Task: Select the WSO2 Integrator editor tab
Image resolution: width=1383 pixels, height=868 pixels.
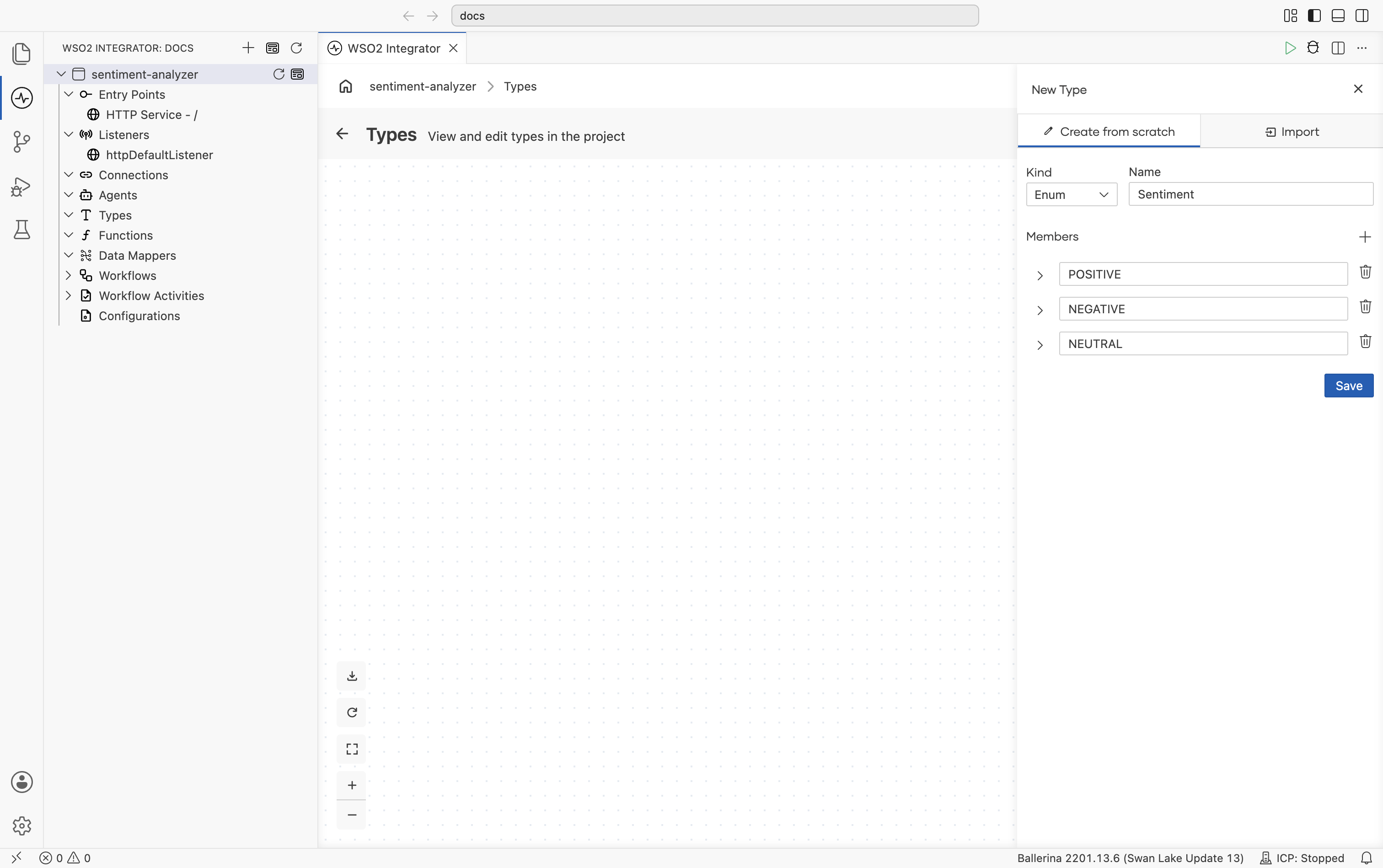Action: point(393,48)
